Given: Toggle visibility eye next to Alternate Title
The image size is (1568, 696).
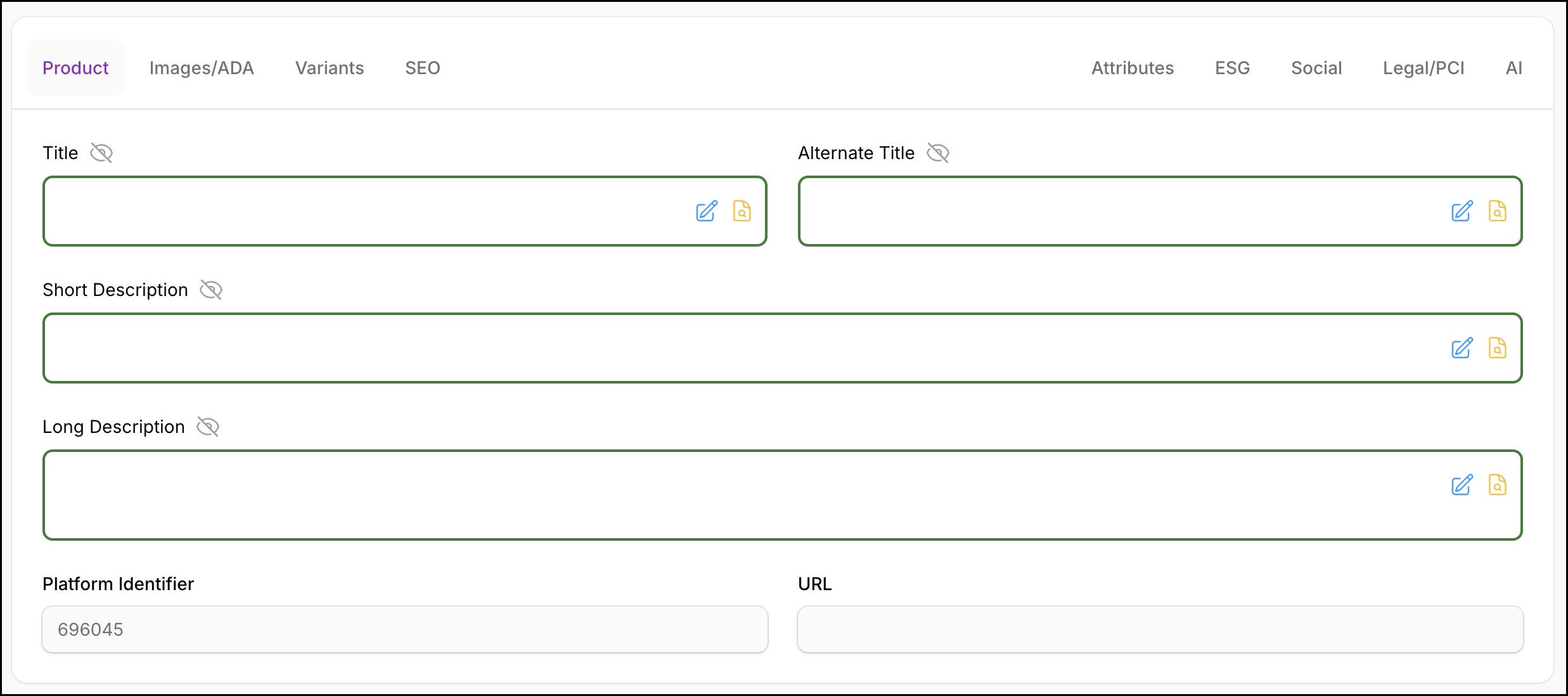Looking at the screenshot, I should coord(938,153).
